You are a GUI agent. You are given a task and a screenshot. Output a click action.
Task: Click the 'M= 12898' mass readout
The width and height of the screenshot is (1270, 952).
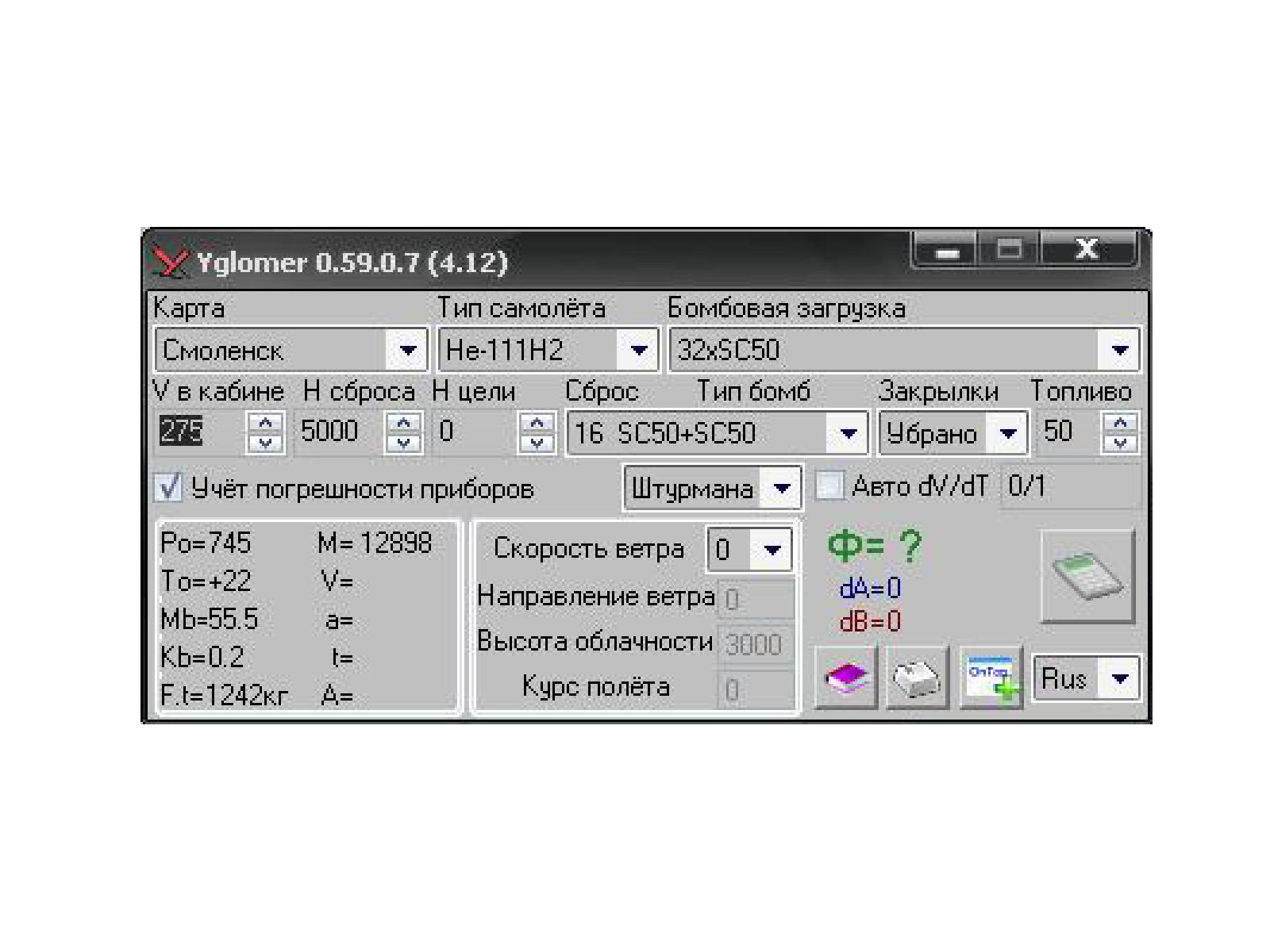pos(375,543)
